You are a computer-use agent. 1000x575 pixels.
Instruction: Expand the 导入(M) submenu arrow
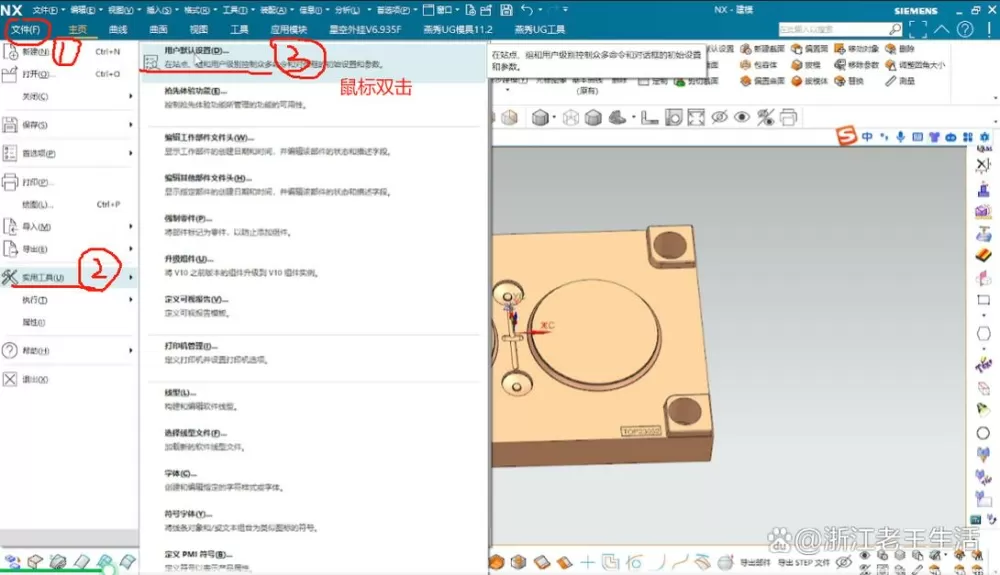pyautogui.click(x=131, y=226)
